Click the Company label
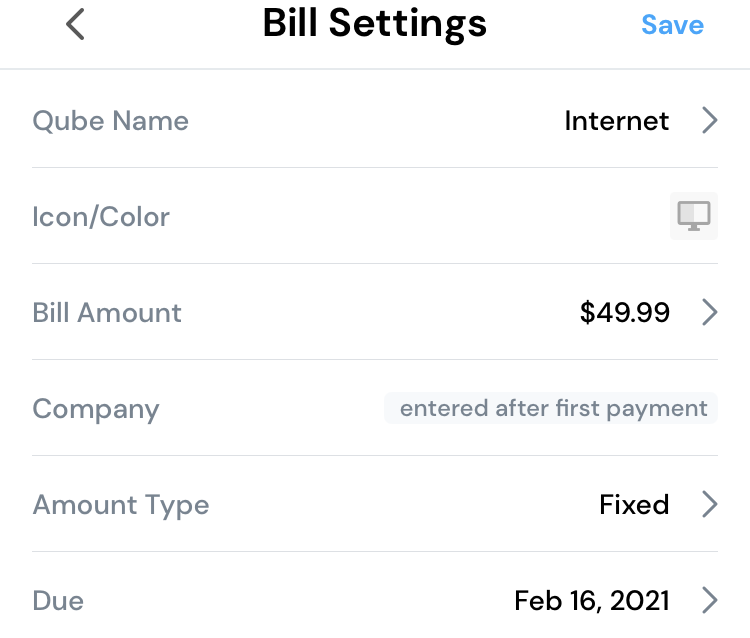Screen dimensions: 750x638 [95, 409]
